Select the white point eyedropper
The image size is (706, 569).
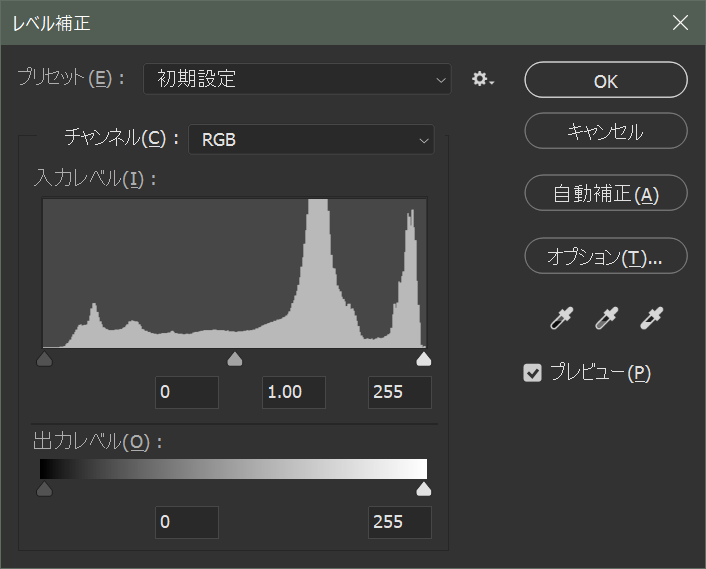point(651,318)
